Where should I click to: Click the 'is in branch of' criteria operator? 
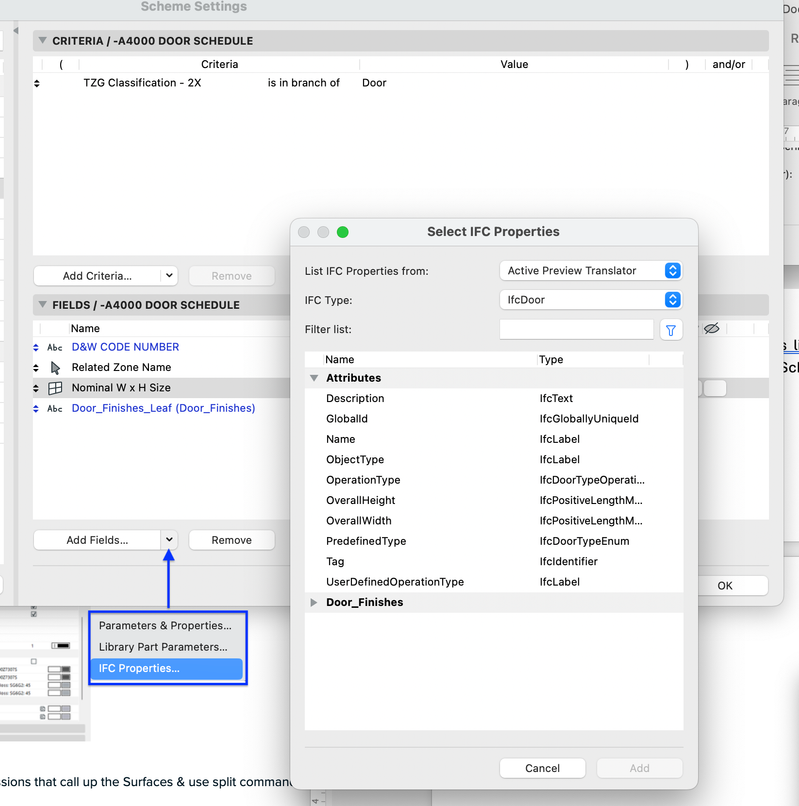[x=303, y=83]
